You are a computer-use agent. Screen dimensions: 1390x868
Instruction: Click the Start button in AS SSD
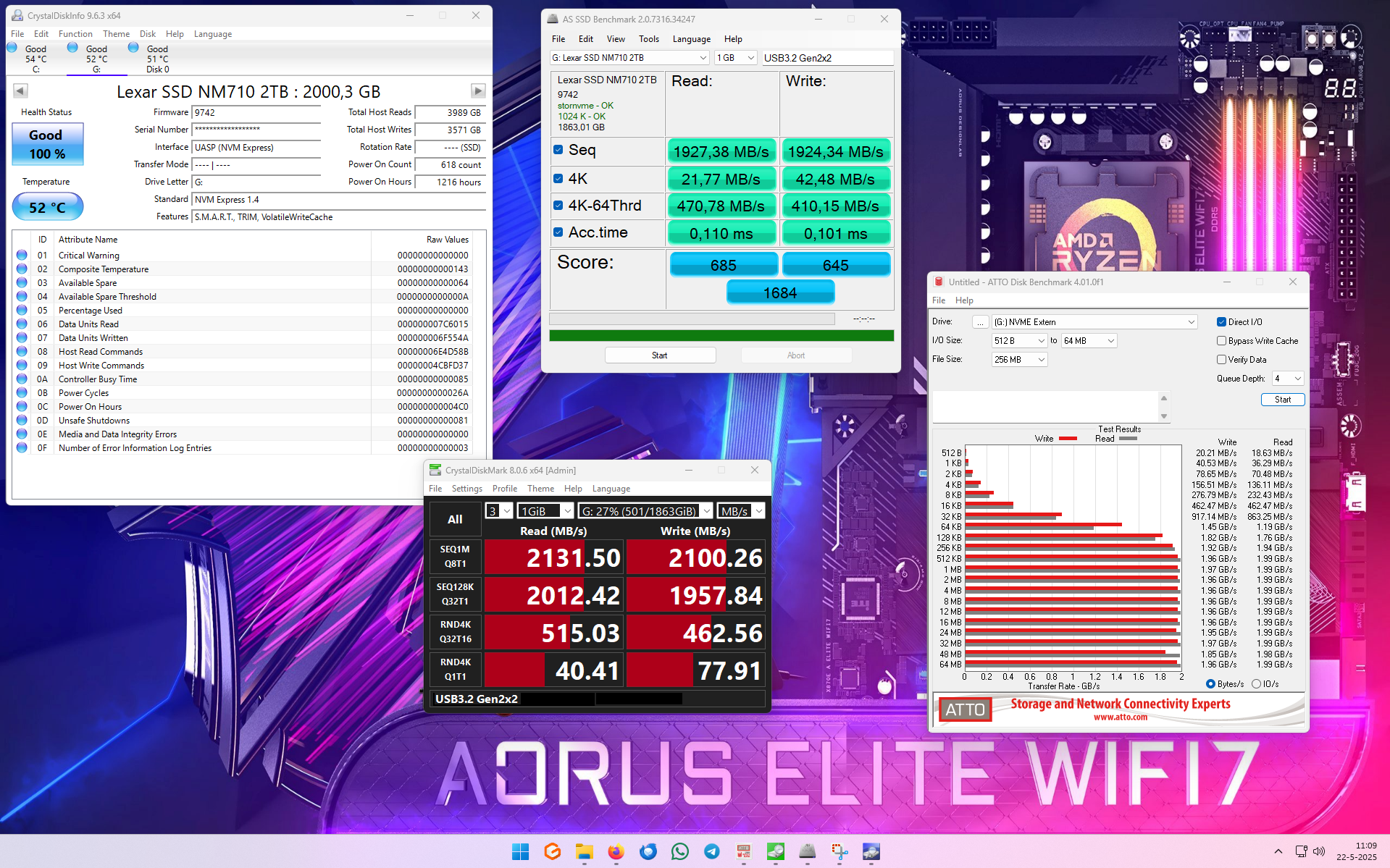coord(660,355)
